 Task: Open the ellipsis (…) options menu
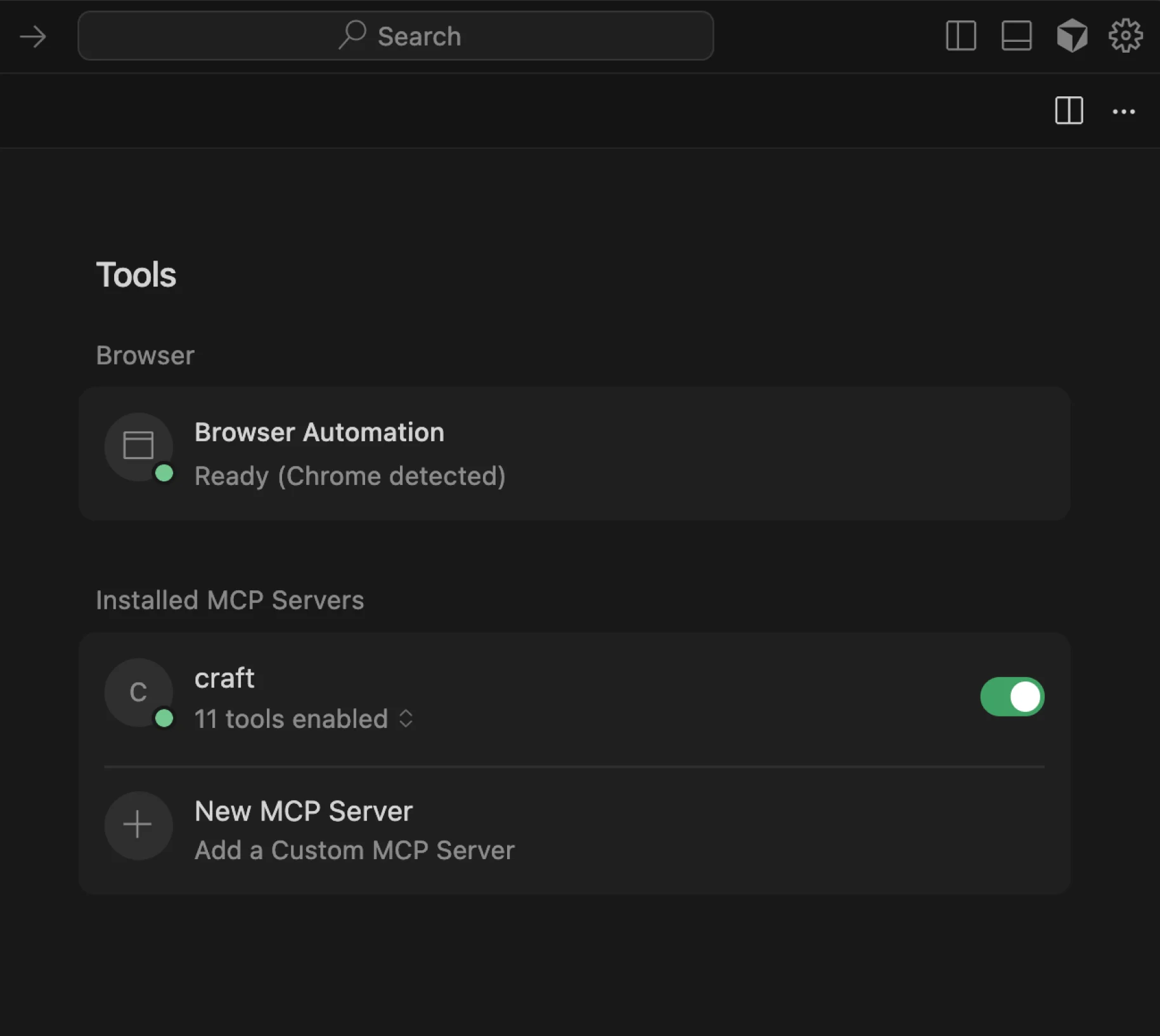(1125, 112)
